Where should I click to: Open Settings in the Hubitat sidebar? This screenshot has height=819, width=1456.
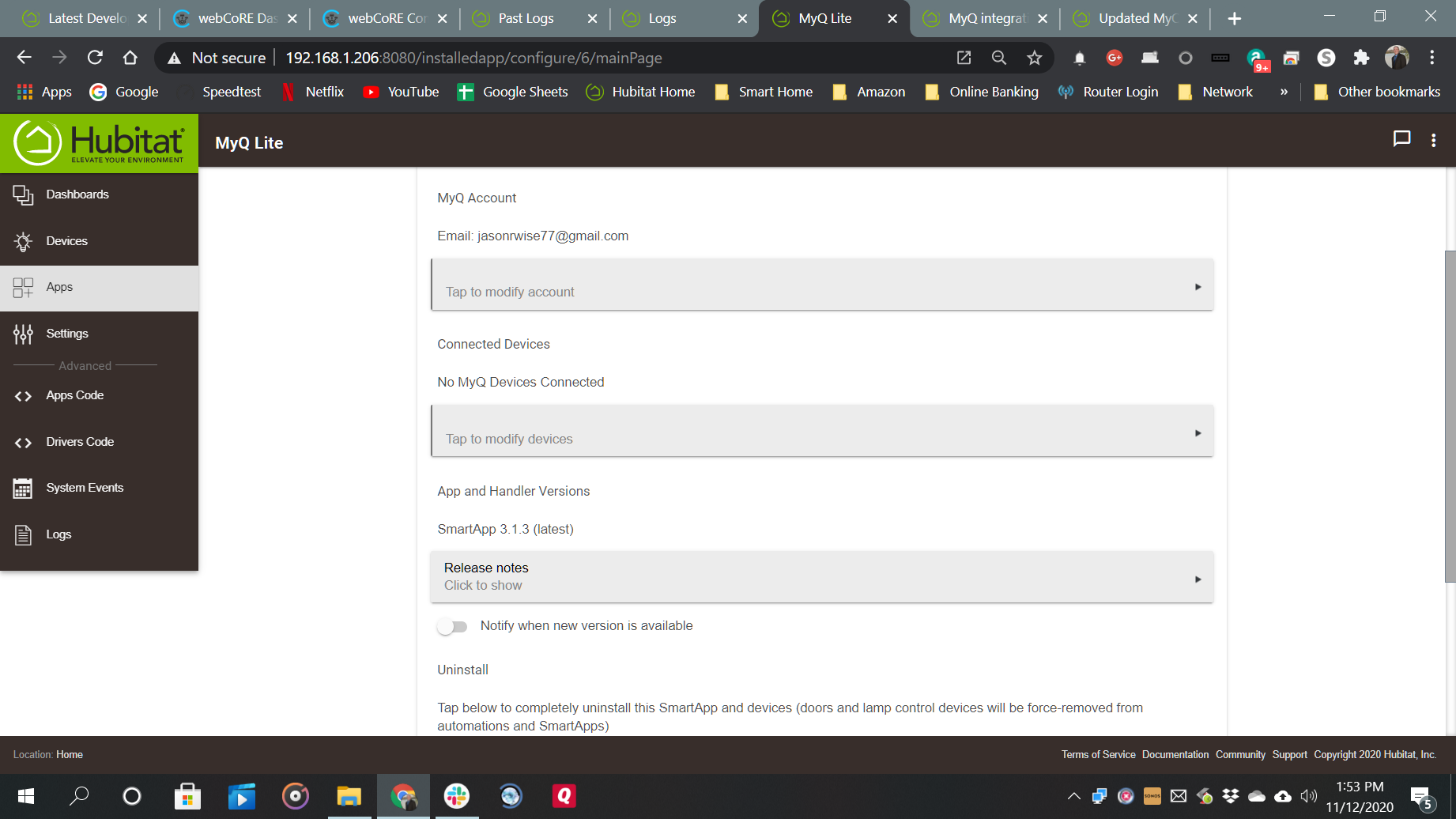click(99, 334)
